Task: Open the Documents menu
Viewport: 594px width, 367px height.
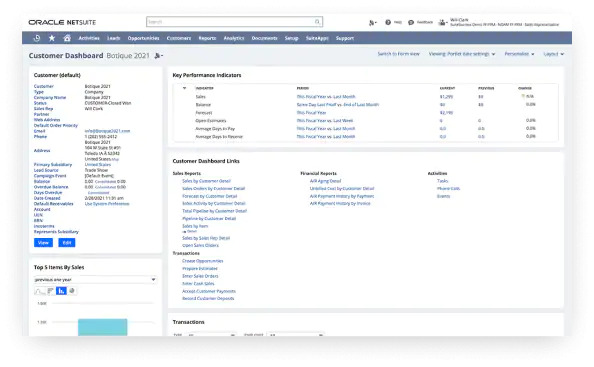Action: 264,38
